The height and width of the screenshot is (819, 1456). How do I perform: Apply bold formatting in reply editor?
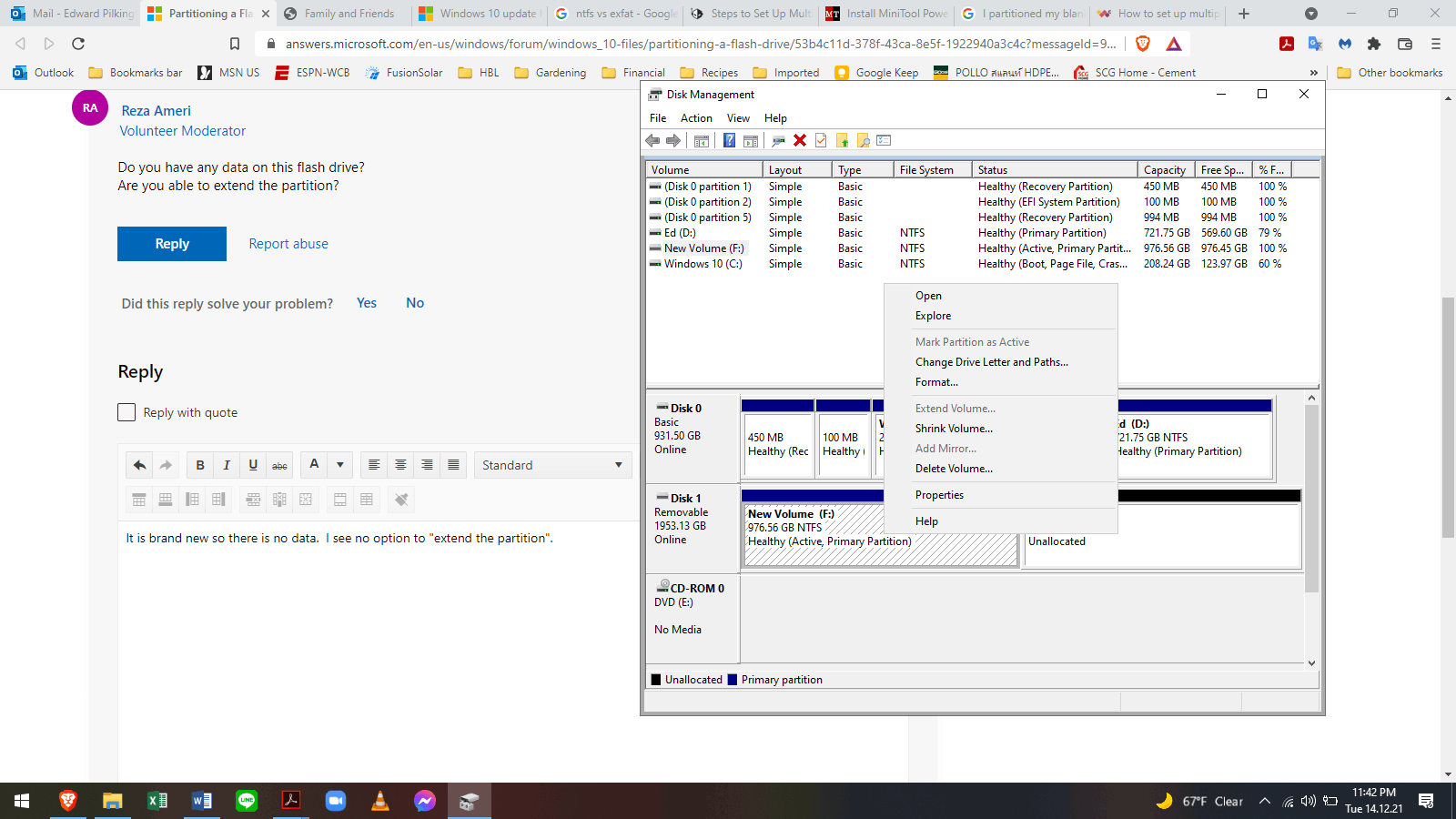[x=200, y=465]
